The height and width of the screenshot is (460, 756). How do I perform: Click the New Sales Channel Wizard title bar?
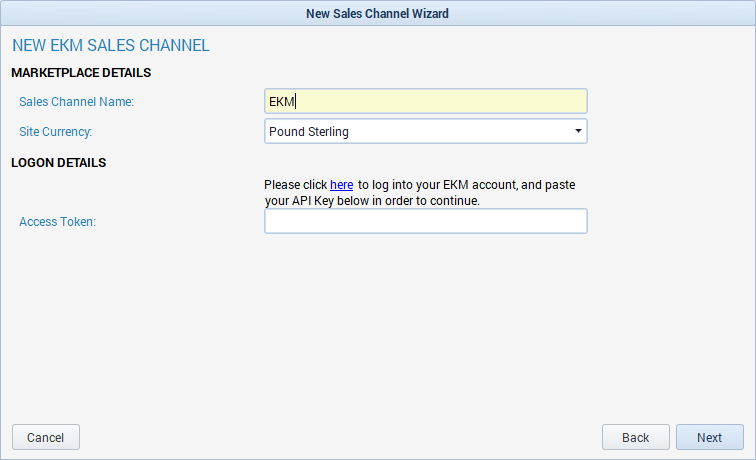click(x=378, y=13)
